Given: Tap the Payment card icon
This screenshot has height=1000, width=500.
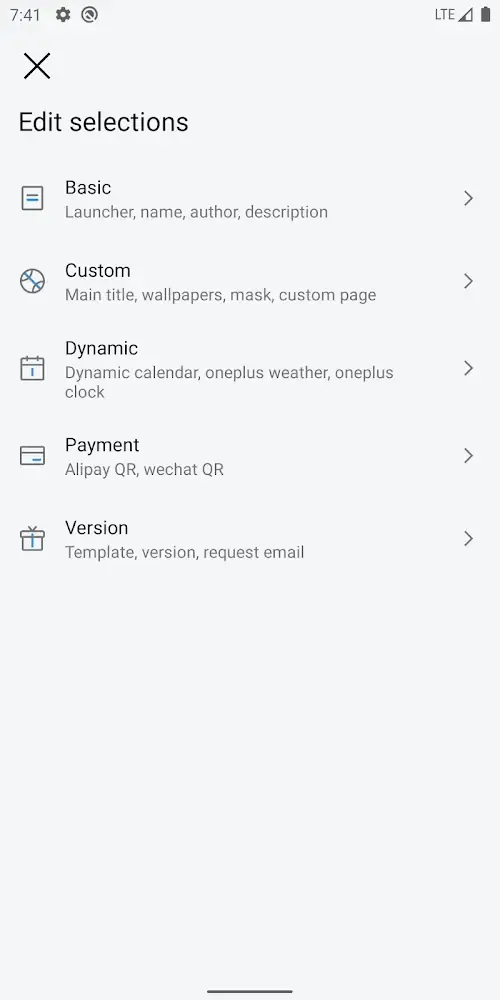Looking at the screenshot, I should [x=33, y=455].
